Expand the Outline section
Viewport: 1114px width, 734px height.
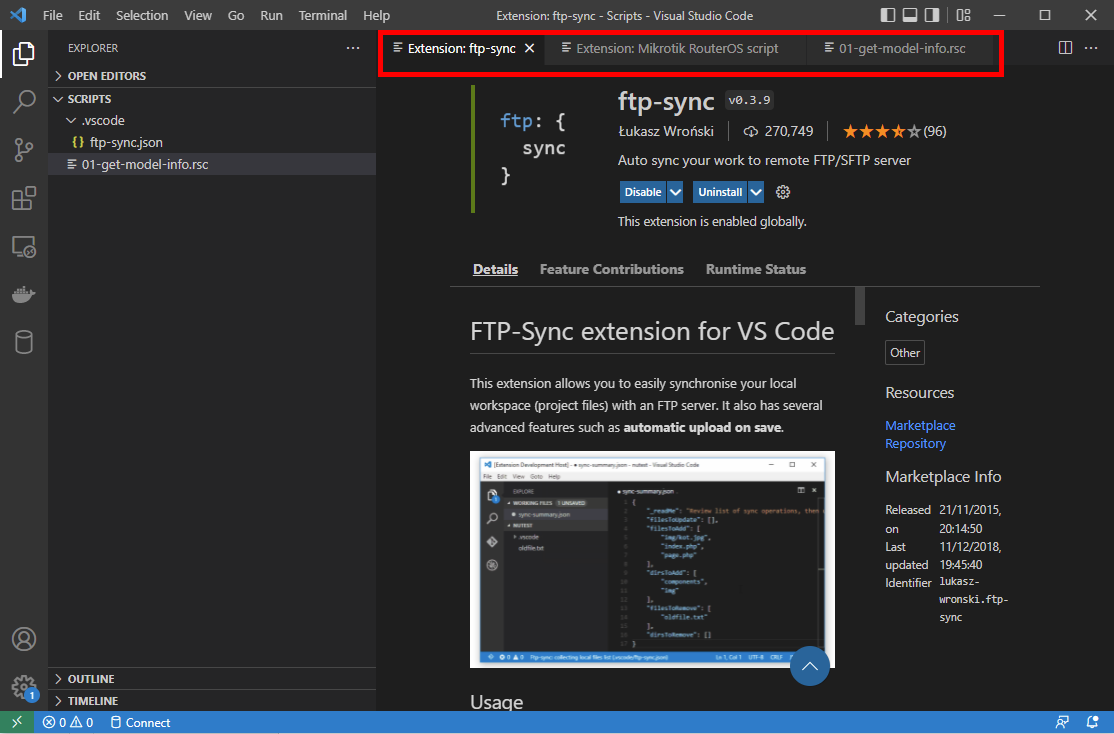[x=91, y=679]
